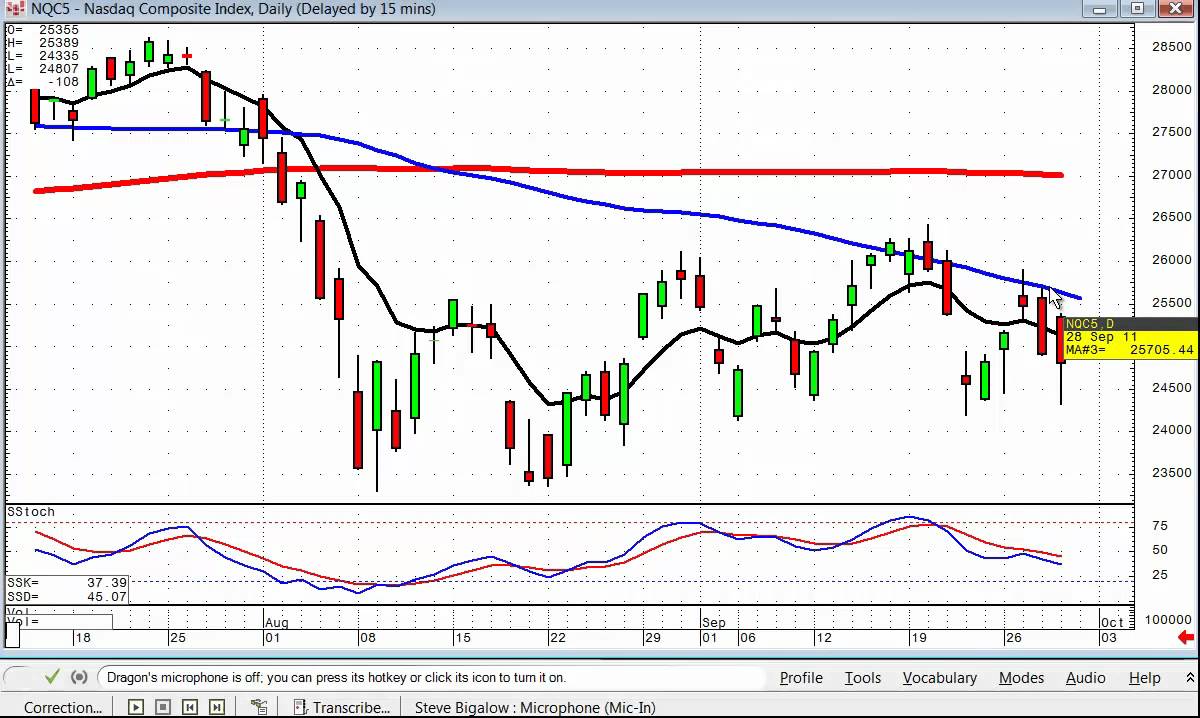Click the 100000 volume scale label
This screenshot has height=718, width=1200.
coord(1168,621)
